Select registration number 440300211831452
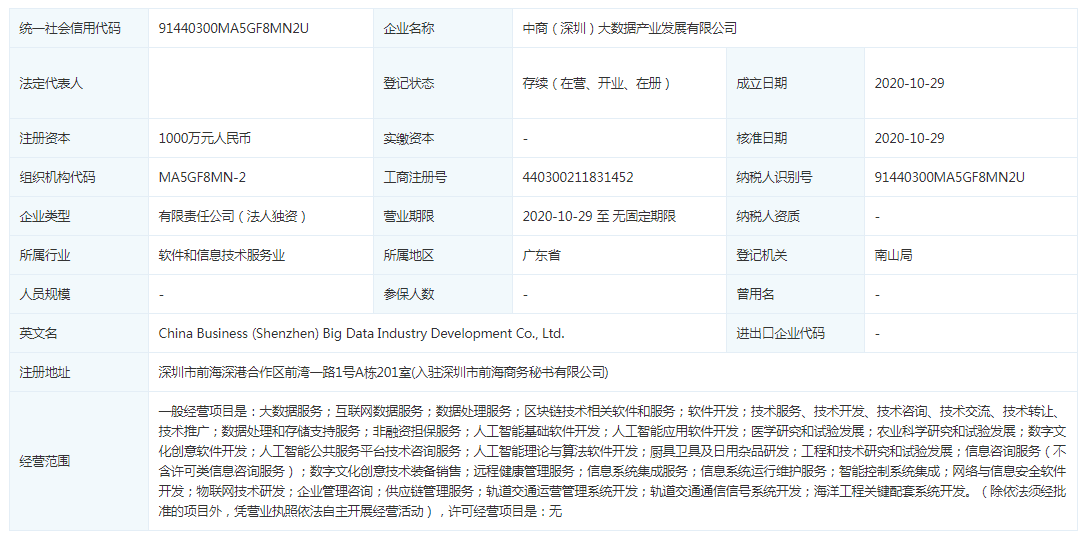The width and height of the screenshot is (1091, 547). (x=578, y=177)
